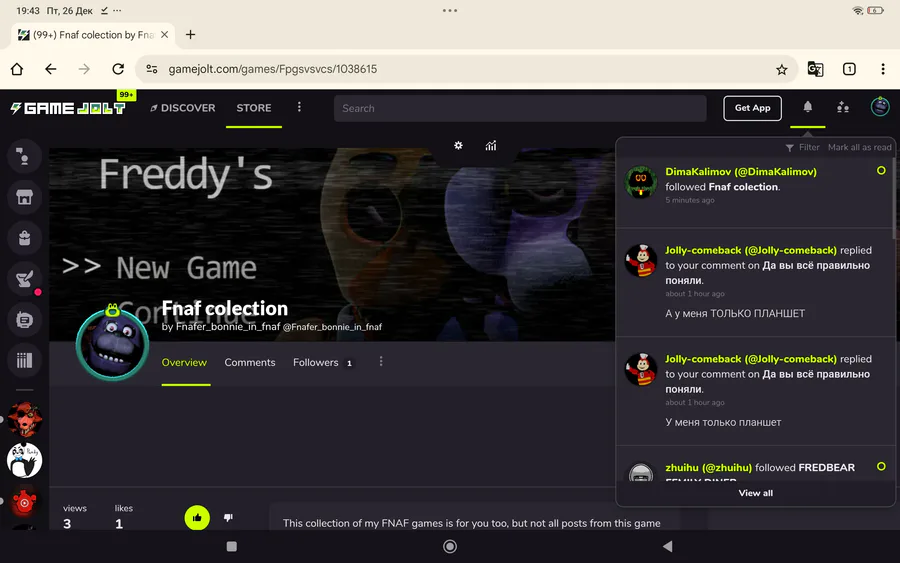
Task: Tap the Android recent apps square button
Action: pyautogui.click(x=232, y=546)
